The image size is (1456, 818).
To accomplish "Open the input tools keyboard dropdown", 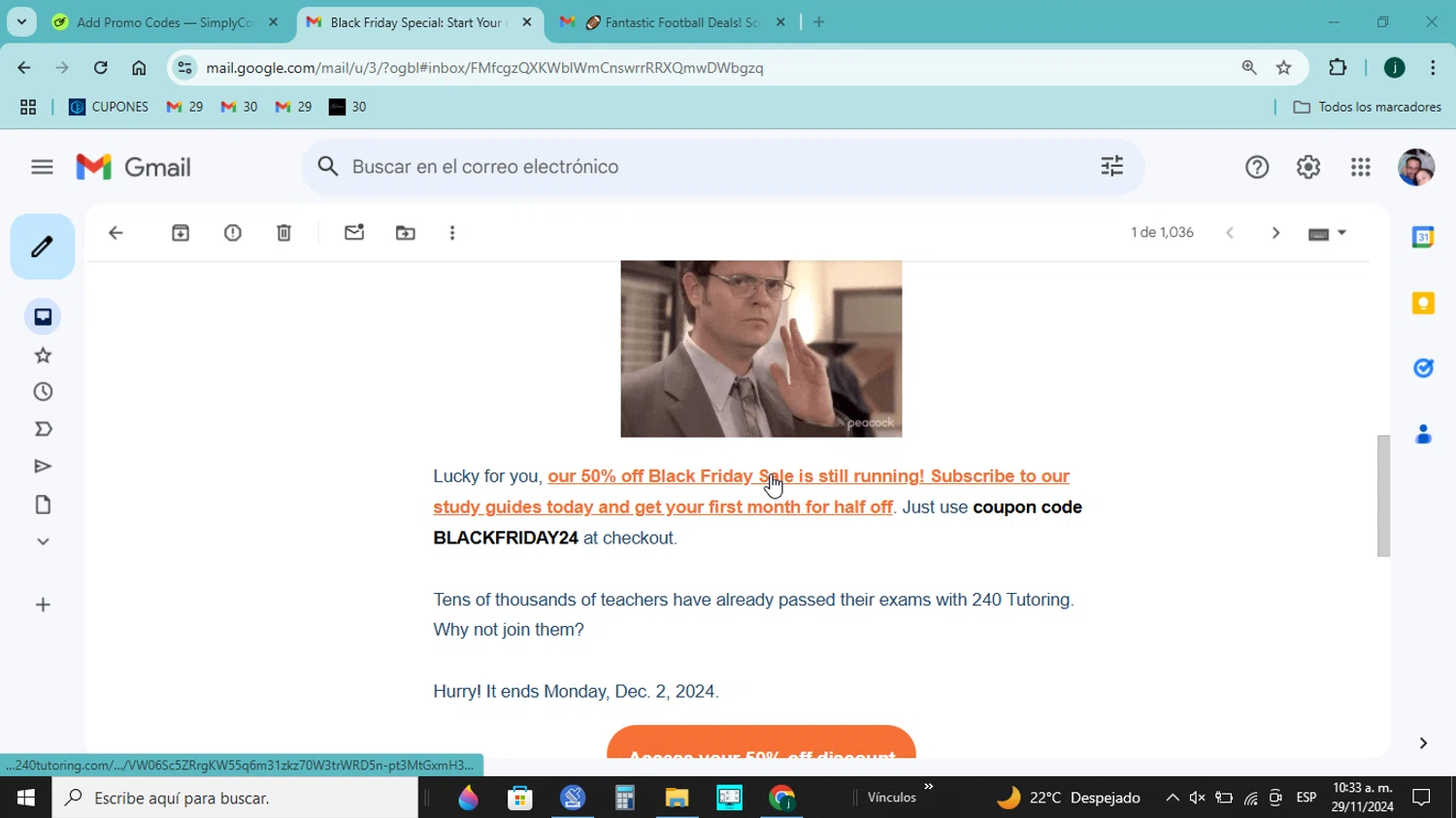I will coord(1328,233).
